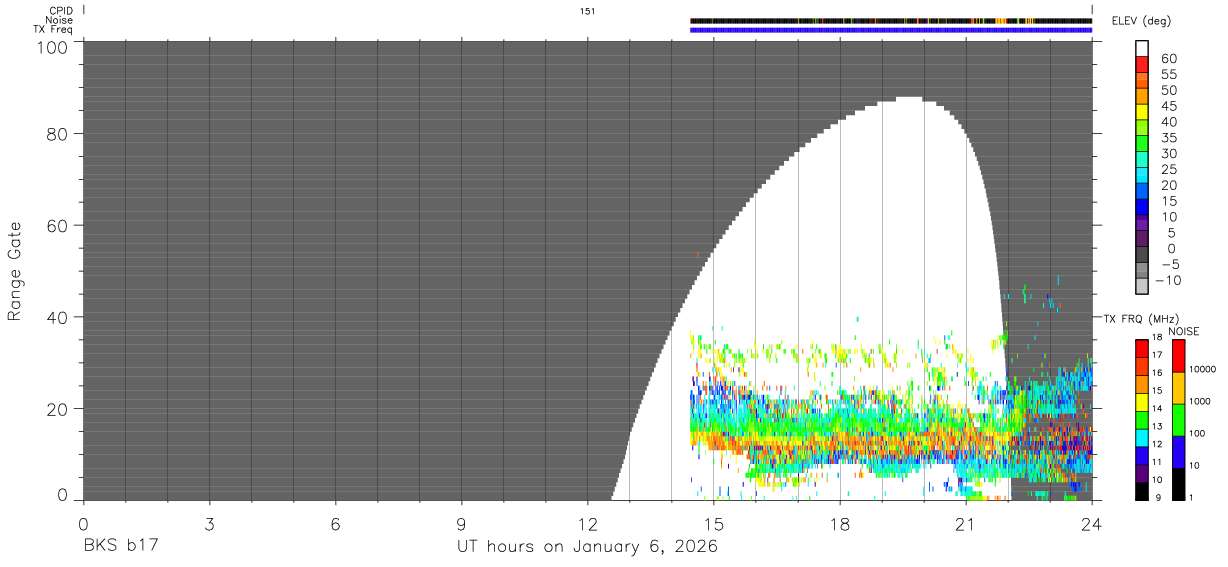
Task: Pick the black TX FRQ swatch between 10 and 9
Action: [x=1142, y=492]
